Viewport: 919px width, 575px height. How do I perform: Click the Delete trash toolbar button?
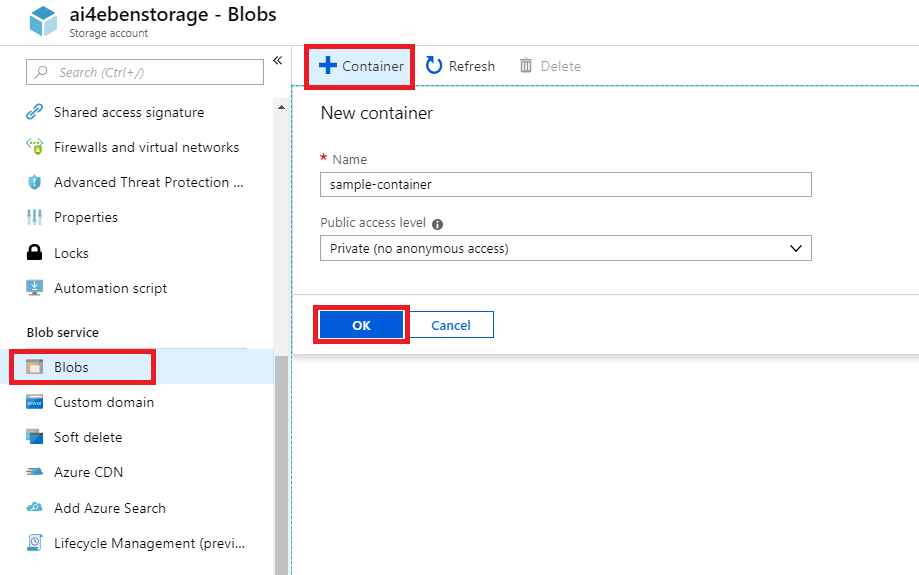pyautogui.click(x=550, y=66)
